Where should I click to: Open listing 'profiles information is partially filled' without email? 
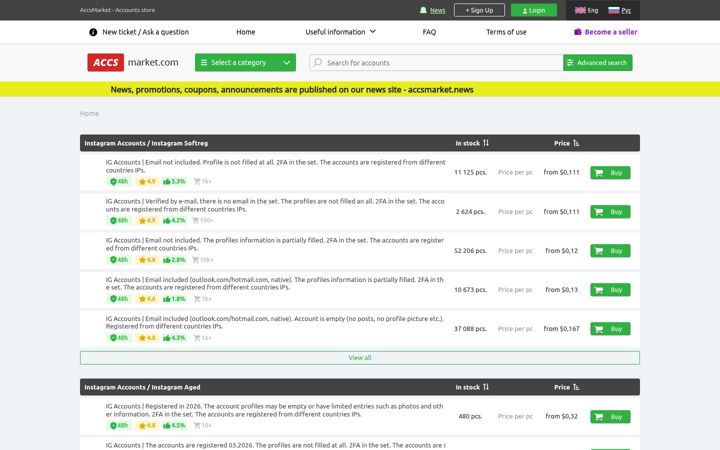(275, 244)
